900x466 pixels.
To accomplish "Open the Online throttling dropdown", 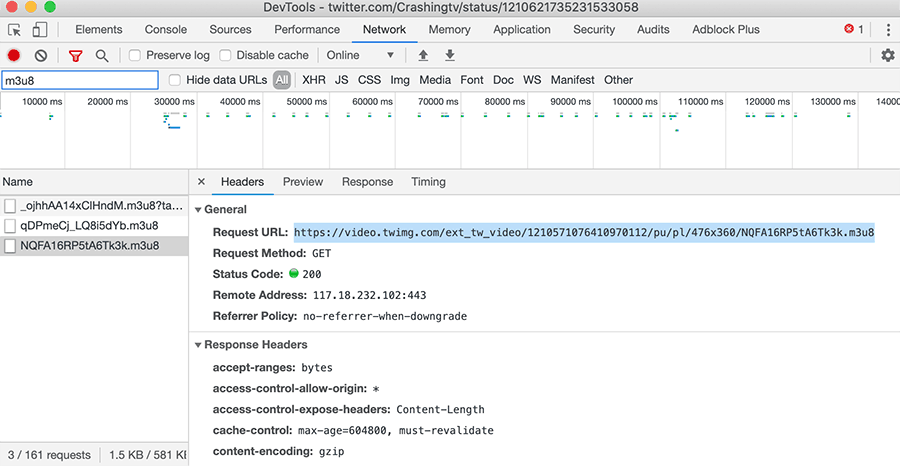I will (x=360, y=56).
